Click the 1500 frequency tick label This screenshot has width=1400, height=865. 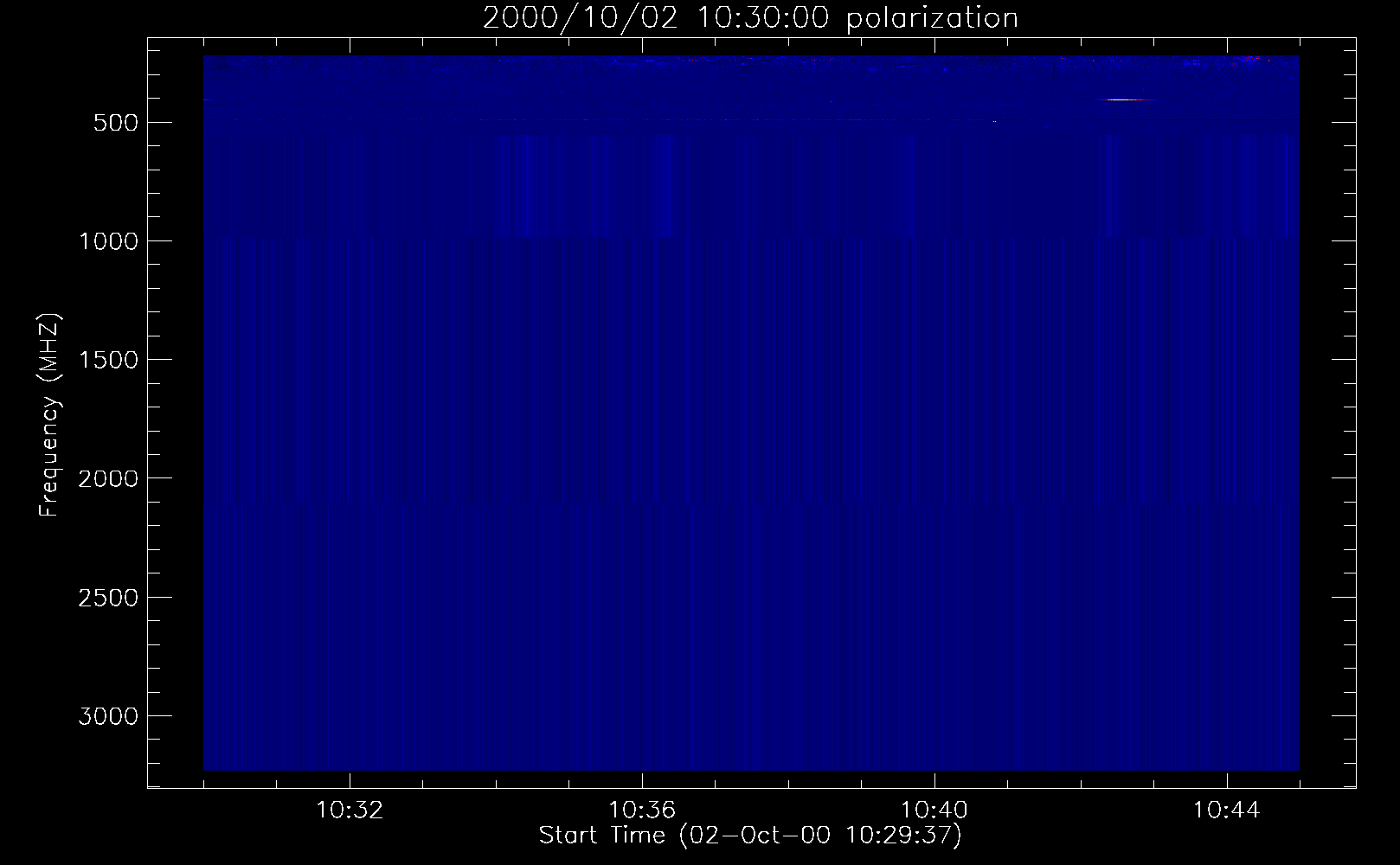coord(108,360)
